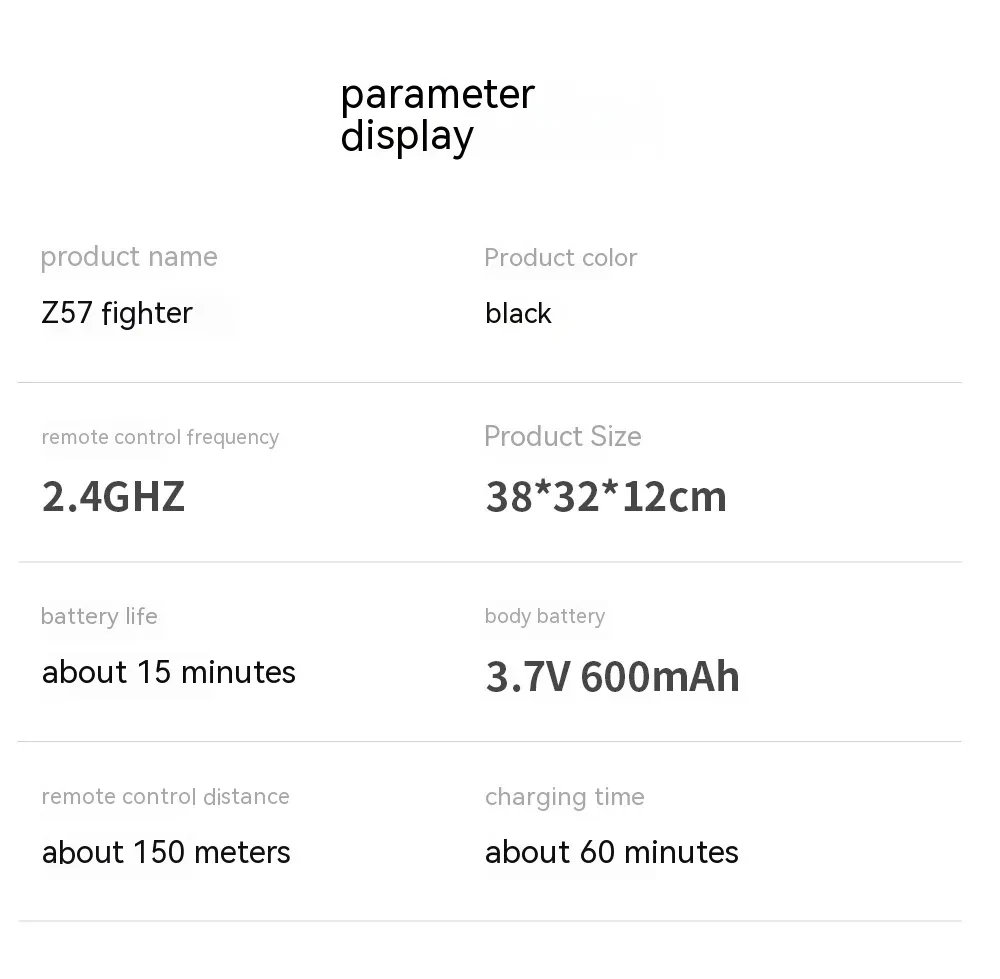The height and width of the screenshot is (979, 1000).
Task: Select the "2.4GHZ" frequency value
Action: 113,496
